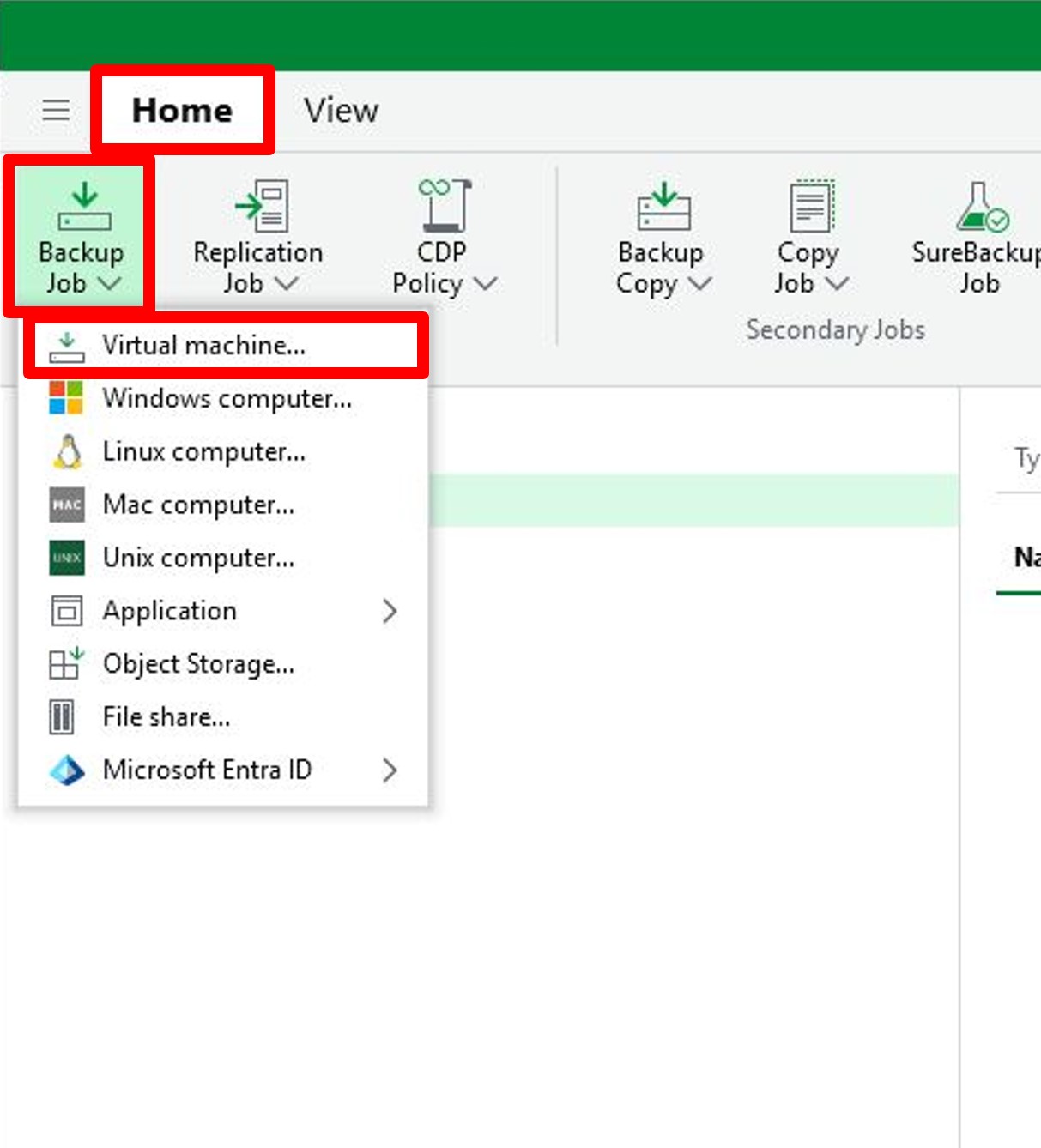Choose Windows computer... menu entry
Screen dimensions: 1041x1148
[223, 399]
